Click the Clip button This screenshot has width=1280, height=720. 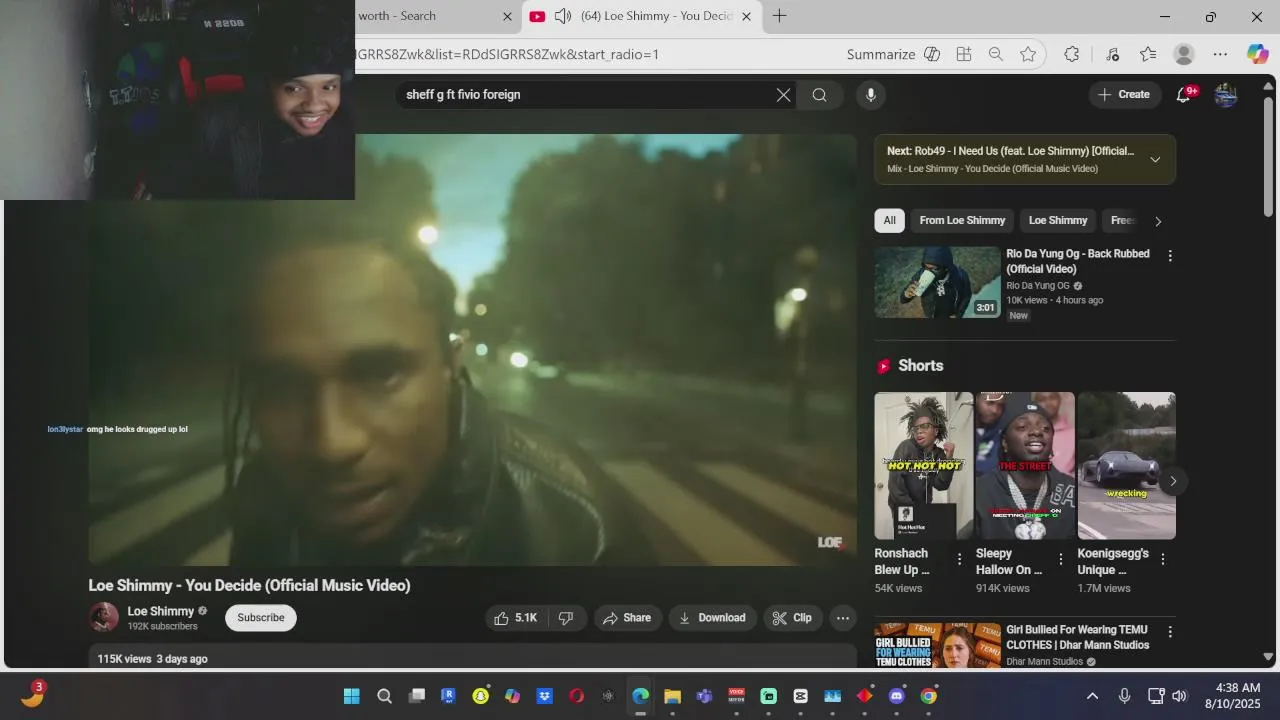point(792,618)
